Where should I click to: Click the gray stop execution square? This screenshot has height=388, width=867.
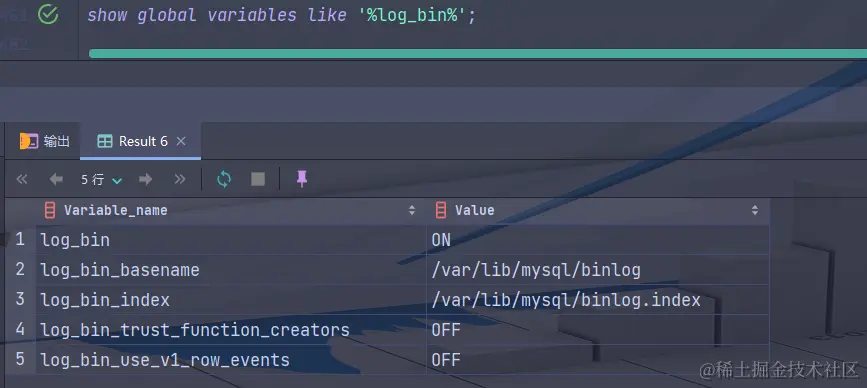tap(258, 179)
